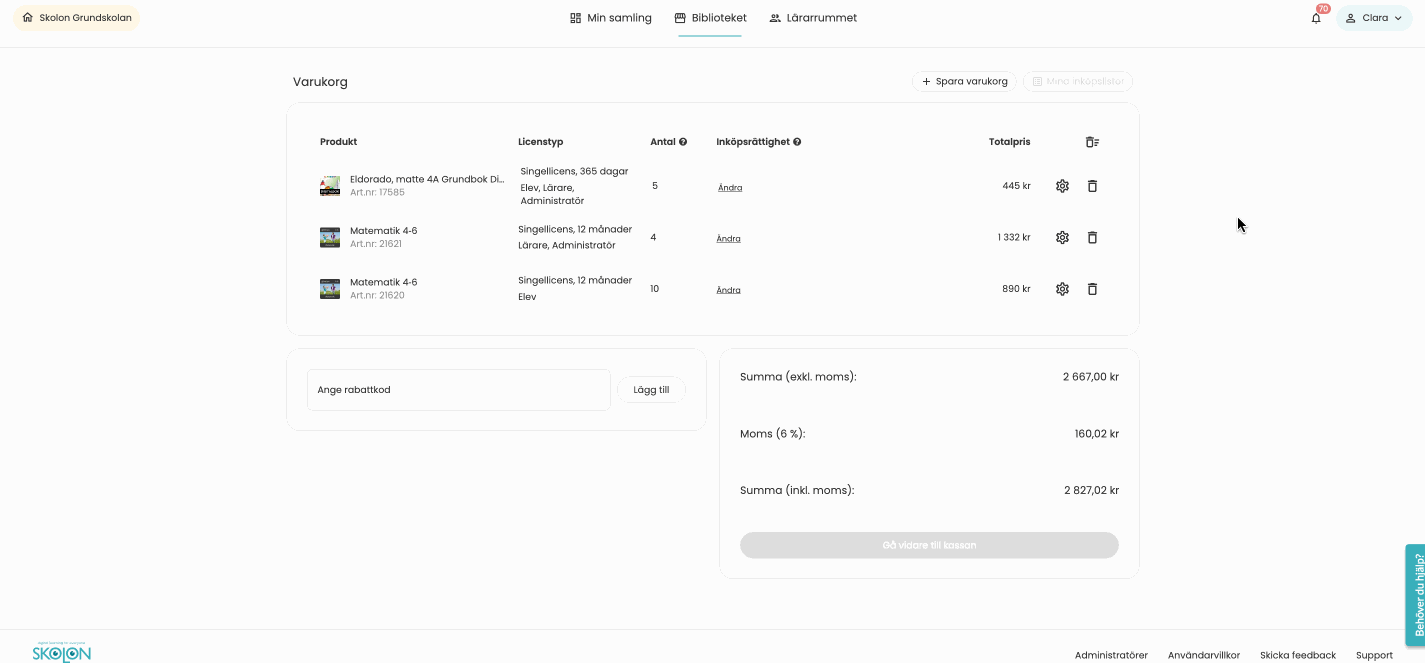Open settings gear for Matematik 4-6 art.nr 21621
The height and width of the screenshot is (663, 1425).
coord(1062,237)
